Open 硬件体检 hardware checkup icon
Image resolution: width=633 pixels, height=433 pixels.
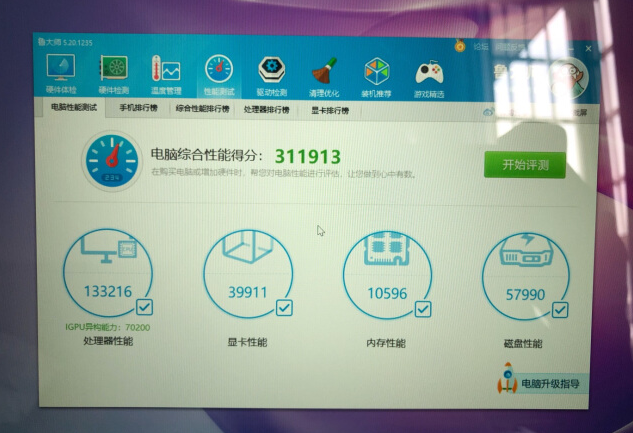point(61,74)
